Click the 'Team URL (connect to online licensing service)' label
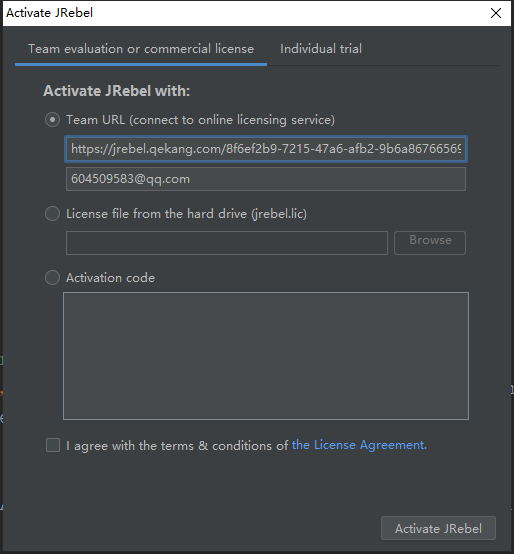The width and height of the screenshot is (514, 554). pyautogui.click(x=200, y=120)
